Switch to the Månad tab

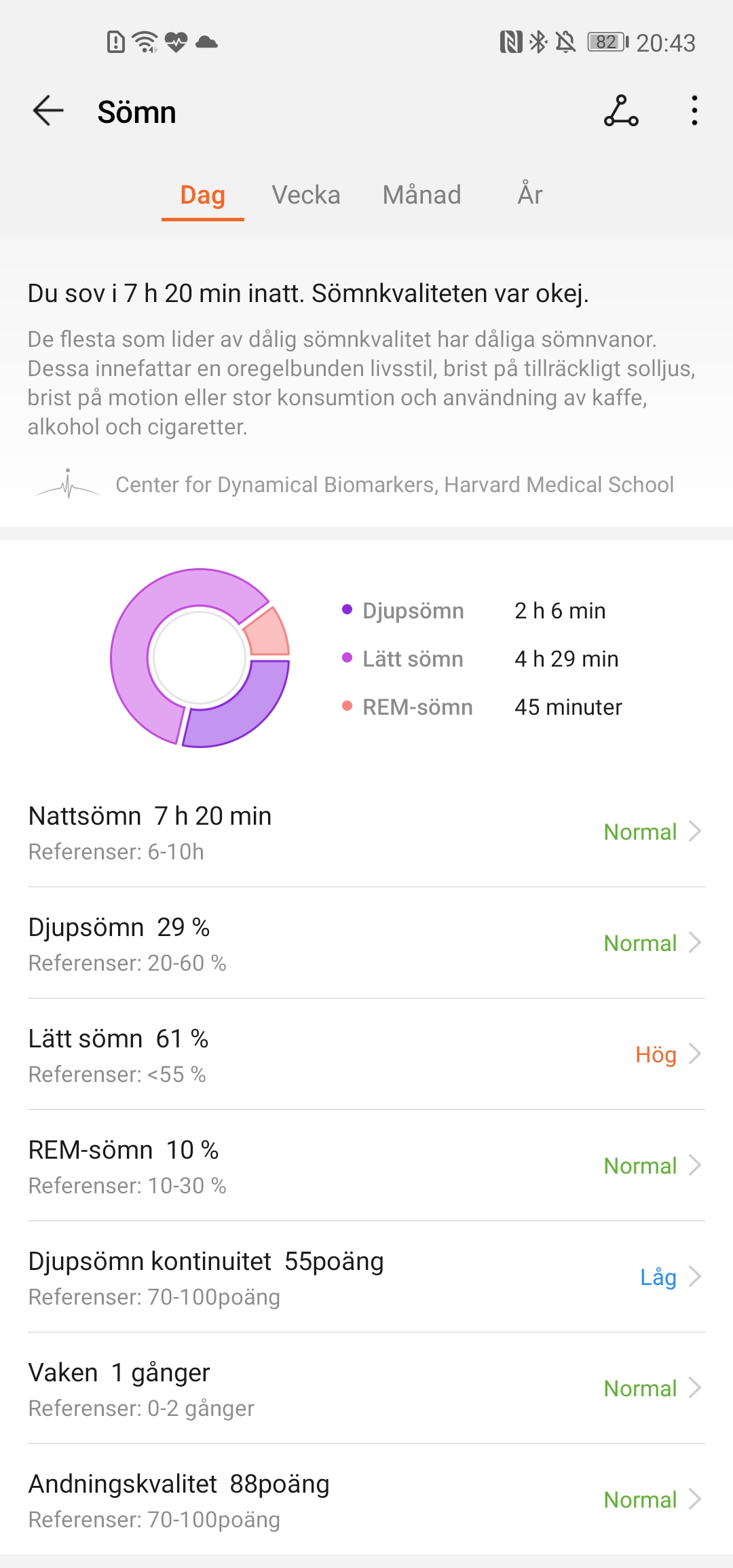pyautogui.click(x=421, y=195)
